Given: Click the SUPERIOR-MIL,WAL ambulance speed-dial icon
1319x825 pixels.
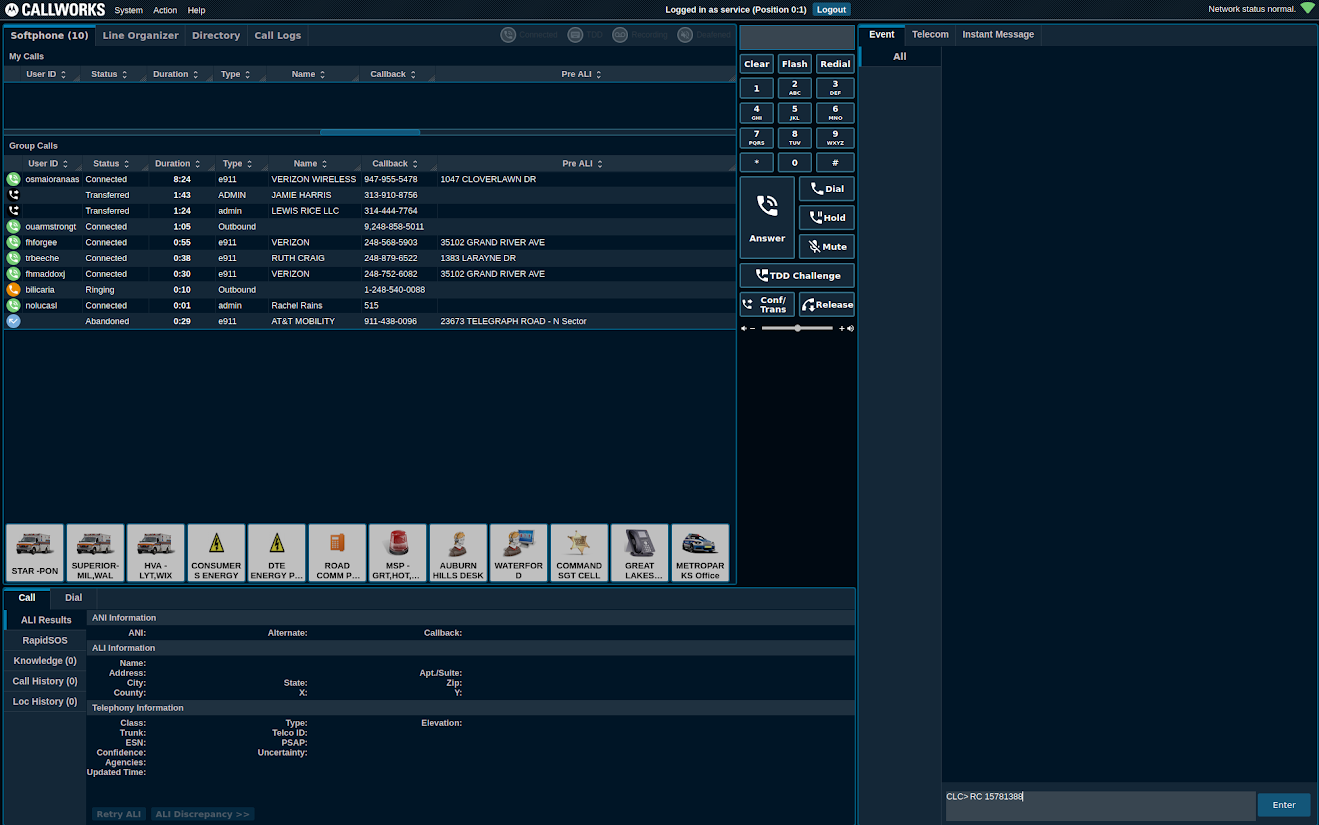Looking at the screenshot, I should (95, 553).
